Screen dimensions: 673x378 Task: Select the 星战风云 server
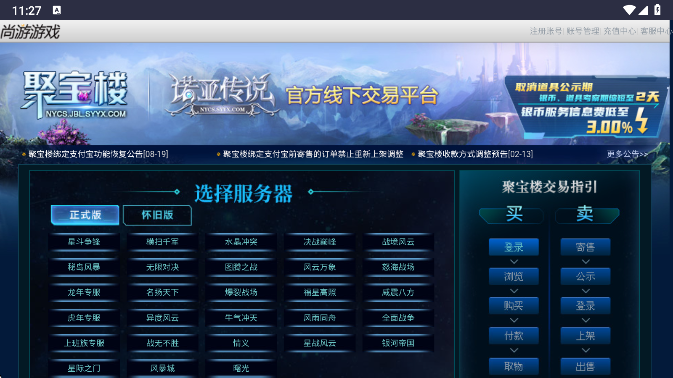319,343
